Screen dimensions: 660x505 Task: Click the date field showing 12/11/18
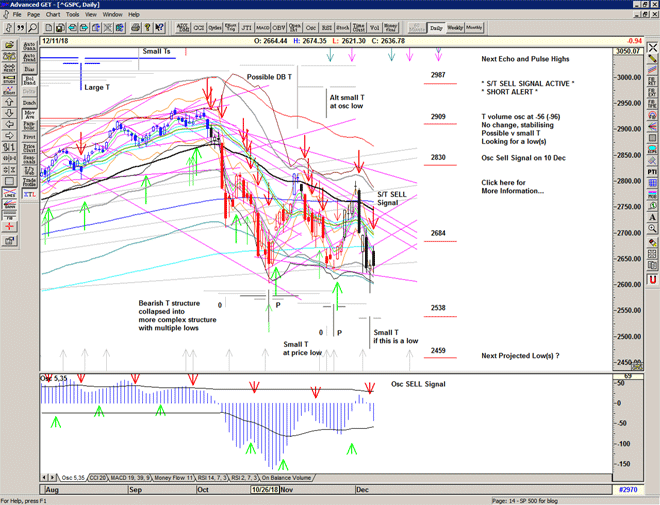58,41
